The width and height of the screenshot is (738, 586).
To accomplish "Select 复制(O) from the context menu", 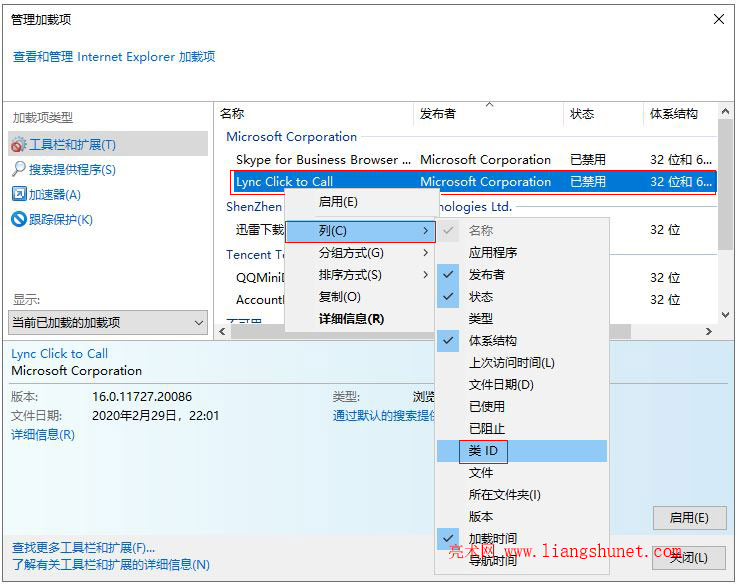I will (360, 297).
